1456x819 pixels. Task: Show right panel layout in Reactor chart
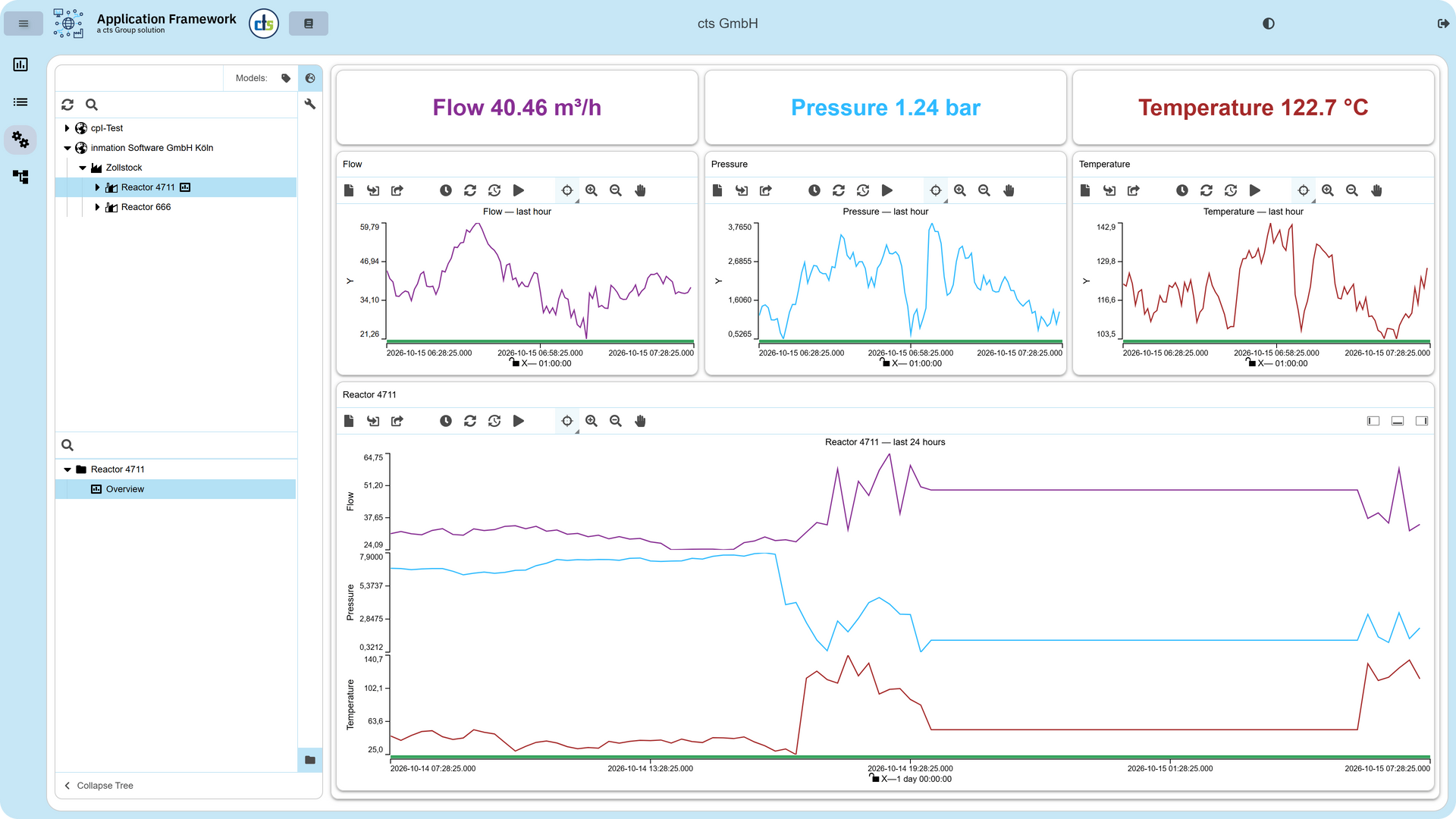(x=1422, y=421)
